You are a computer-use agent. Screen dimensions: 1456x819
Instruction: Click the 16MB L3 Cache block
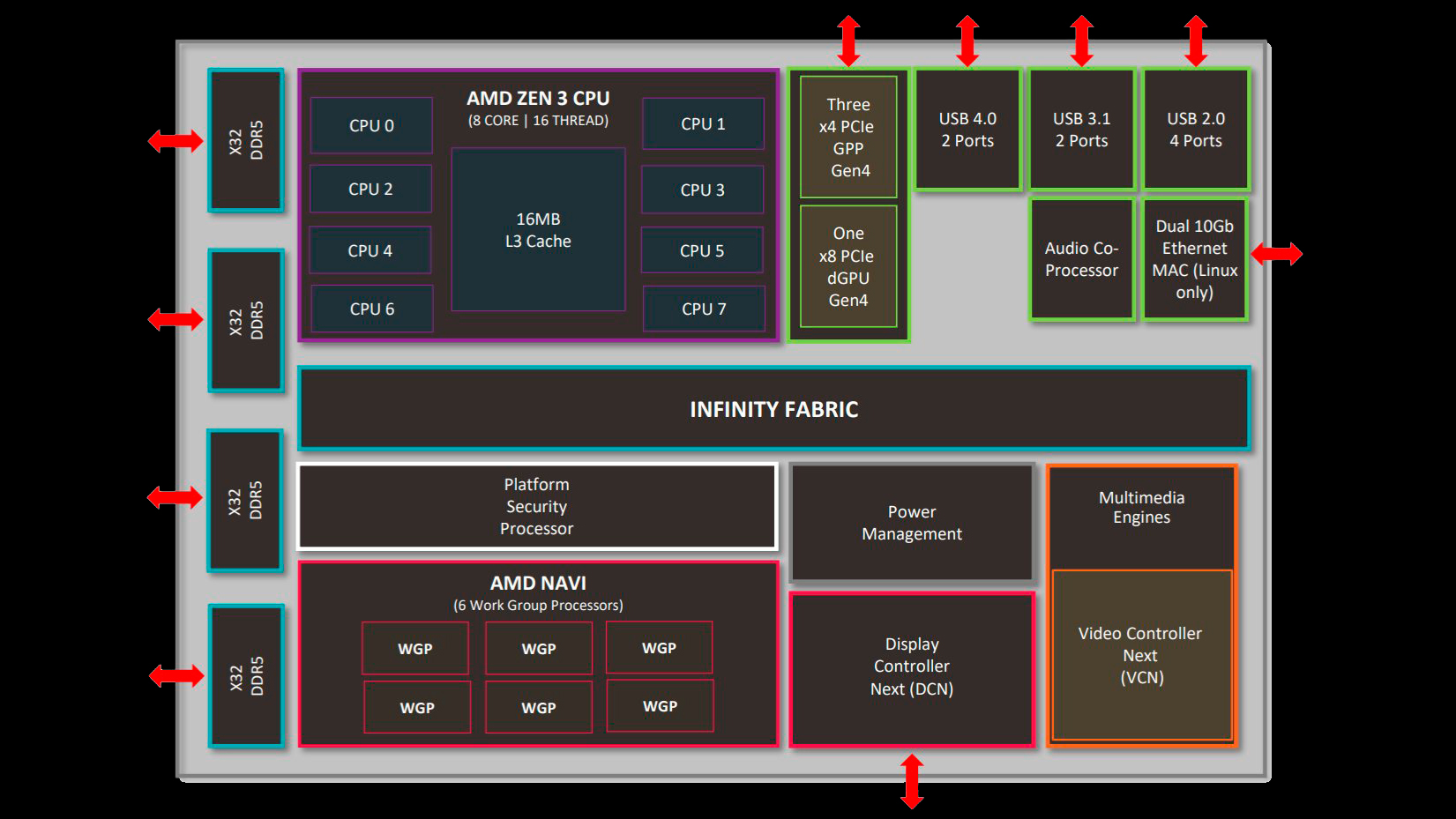coord(538,229)
